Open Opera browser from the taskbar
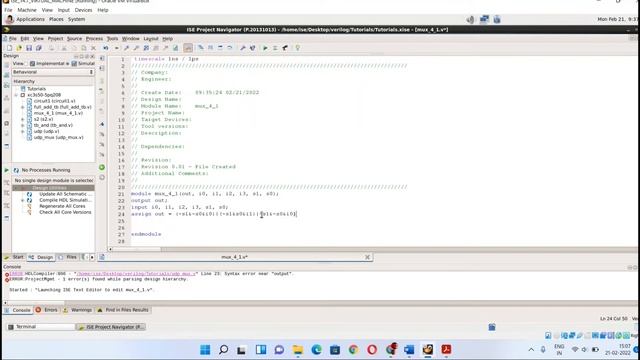 click(372, 349)
